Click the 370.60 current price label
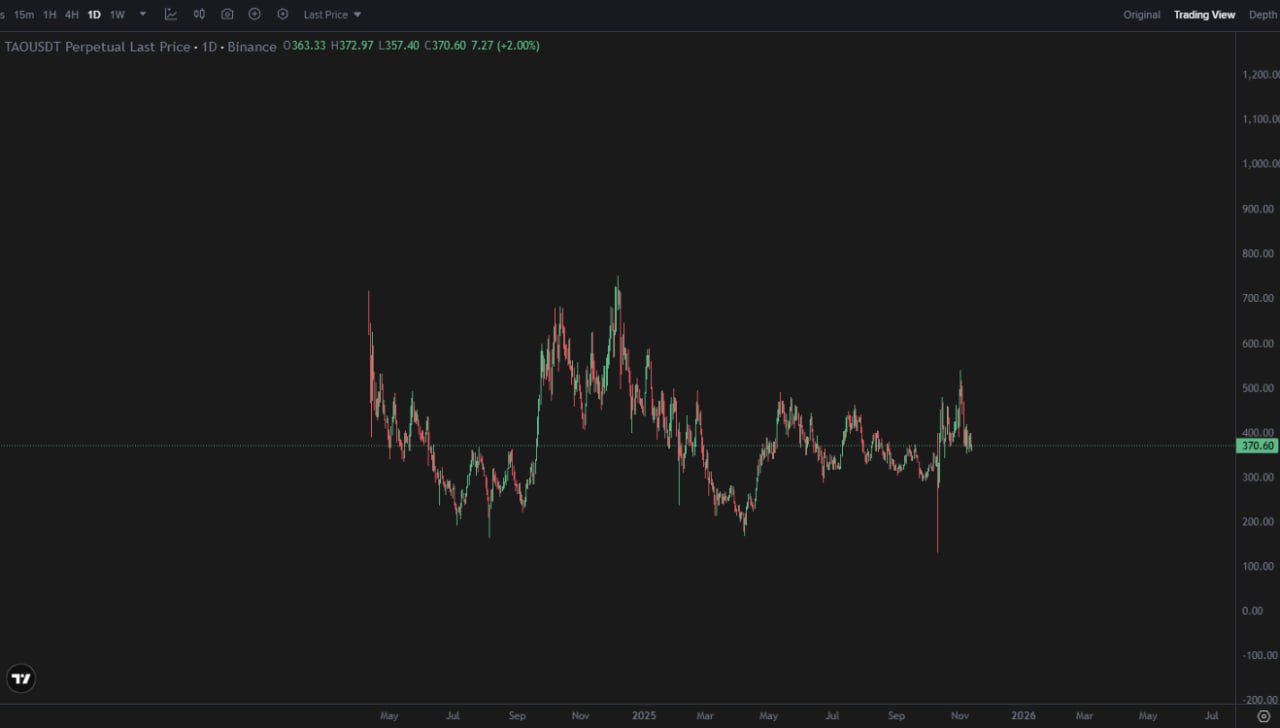Image resolution: width=1280 pixels, height=728 pixels. coord(1257,446)
